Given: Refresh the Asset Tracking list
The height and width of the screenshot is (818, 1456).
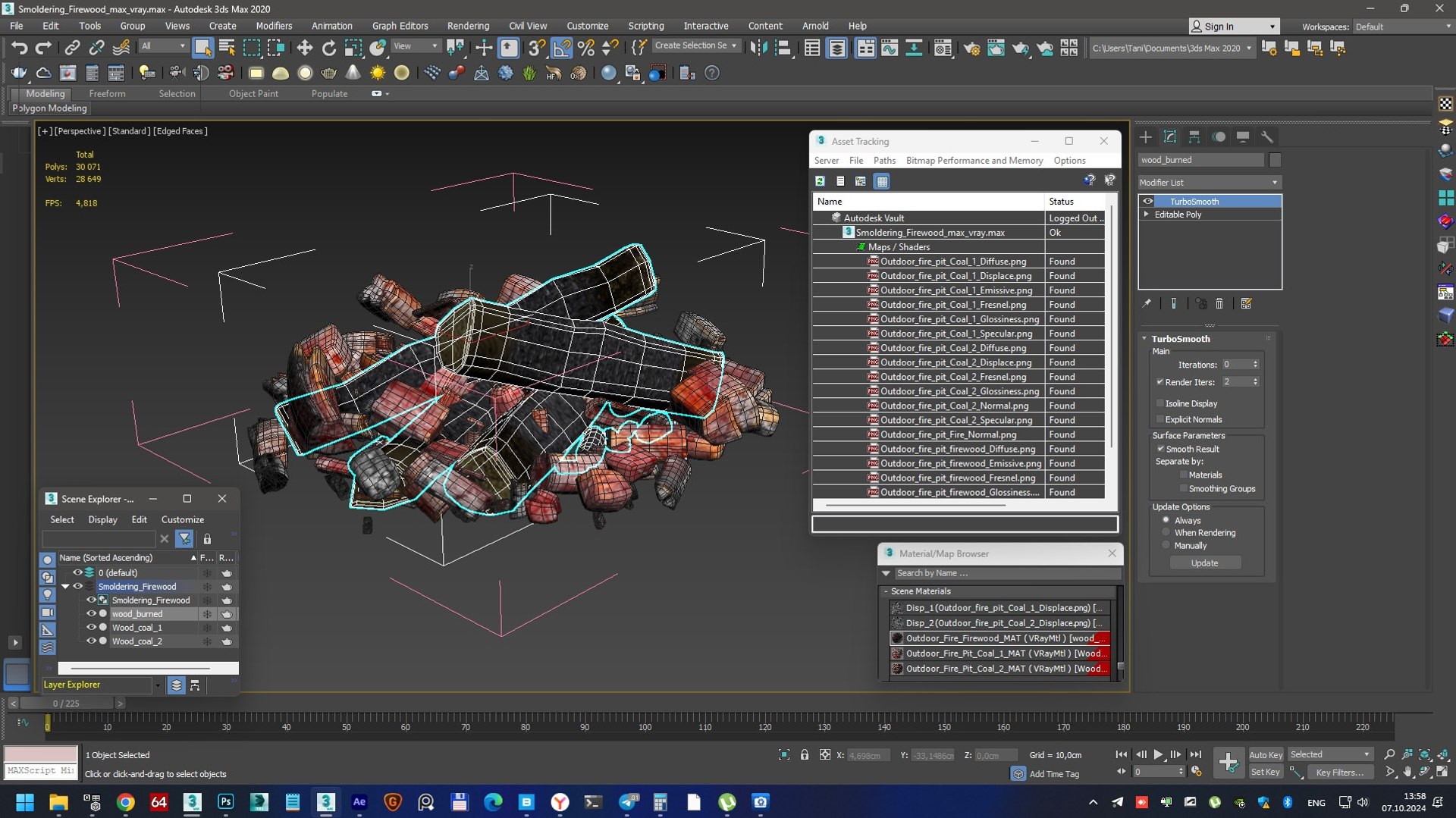Looking at the screenshot, I should click(x=820, y=181).
